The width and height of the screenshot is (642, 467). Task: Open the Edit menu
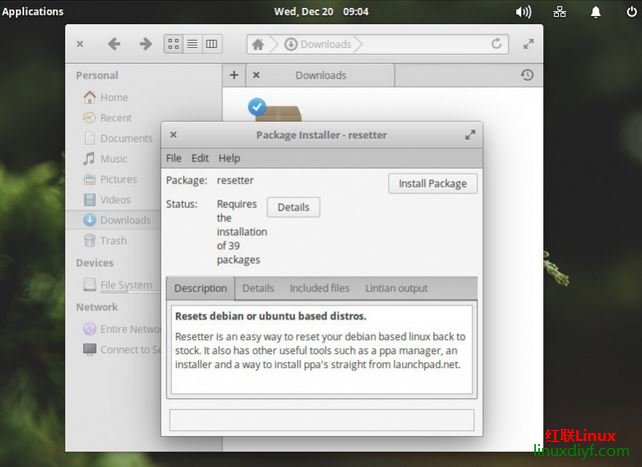click(200, 158)
